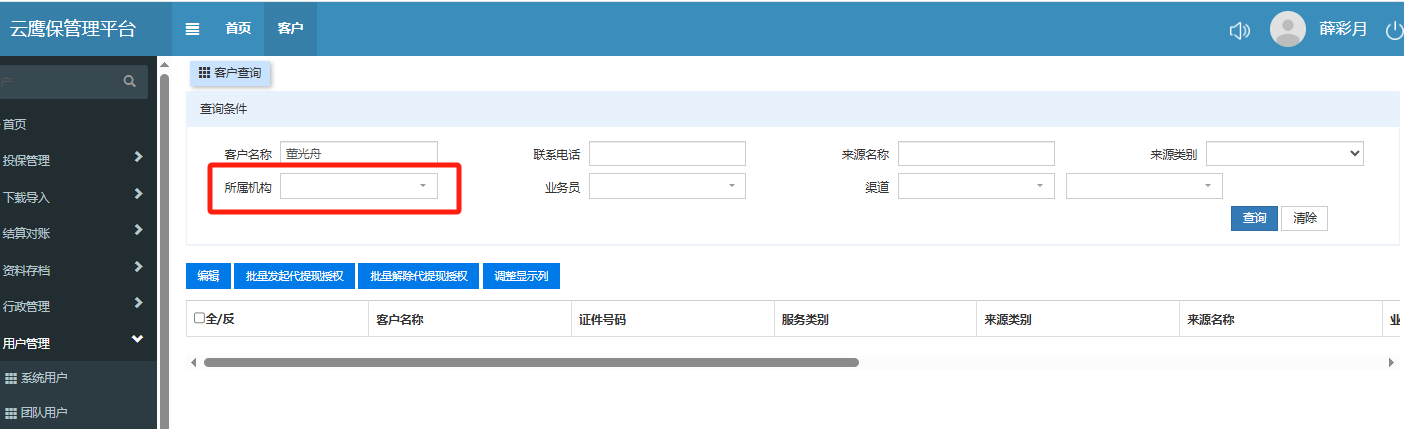Open the 业务员 dropdown
The image size is (1404, 429).
click(x=667, y=186)
